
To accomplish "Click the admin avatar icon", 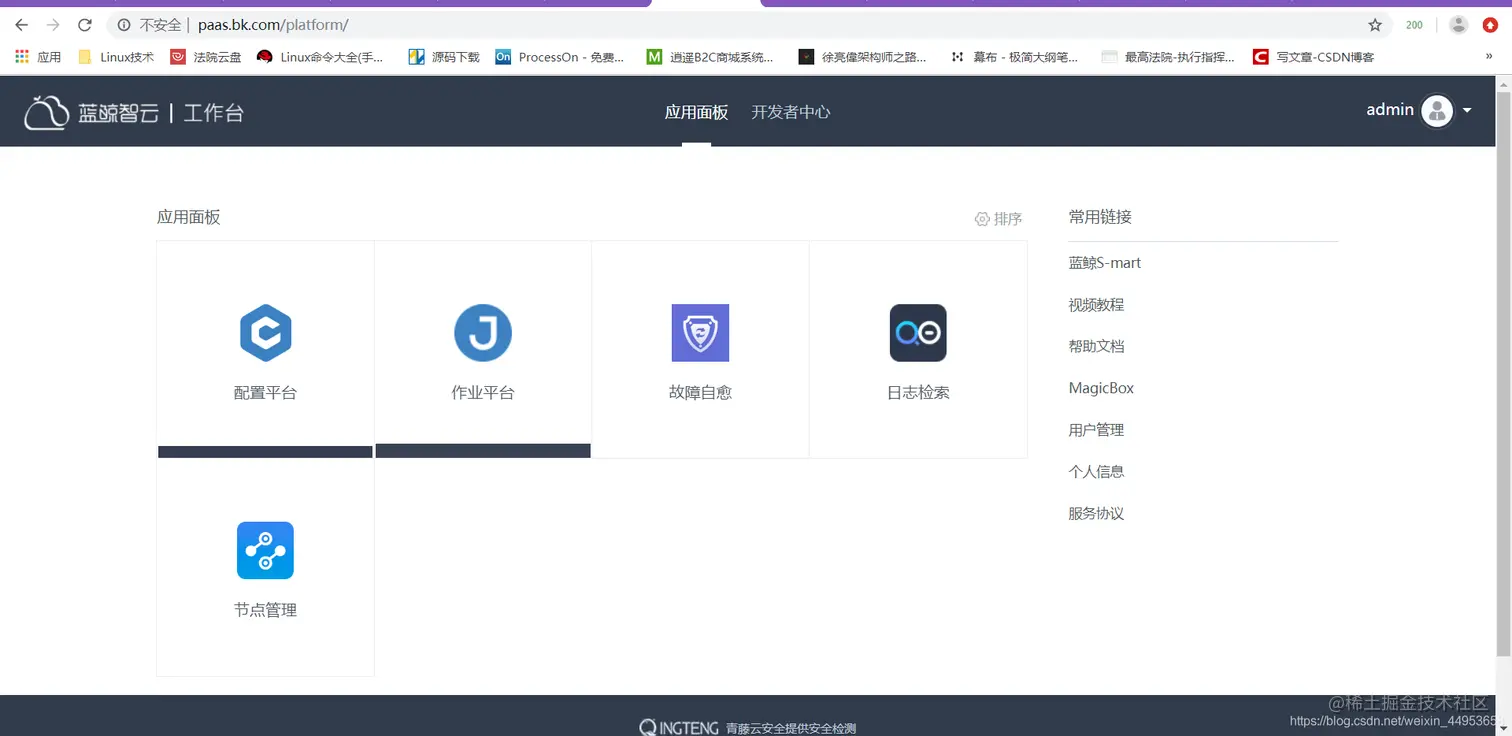I will [1437, 110].
